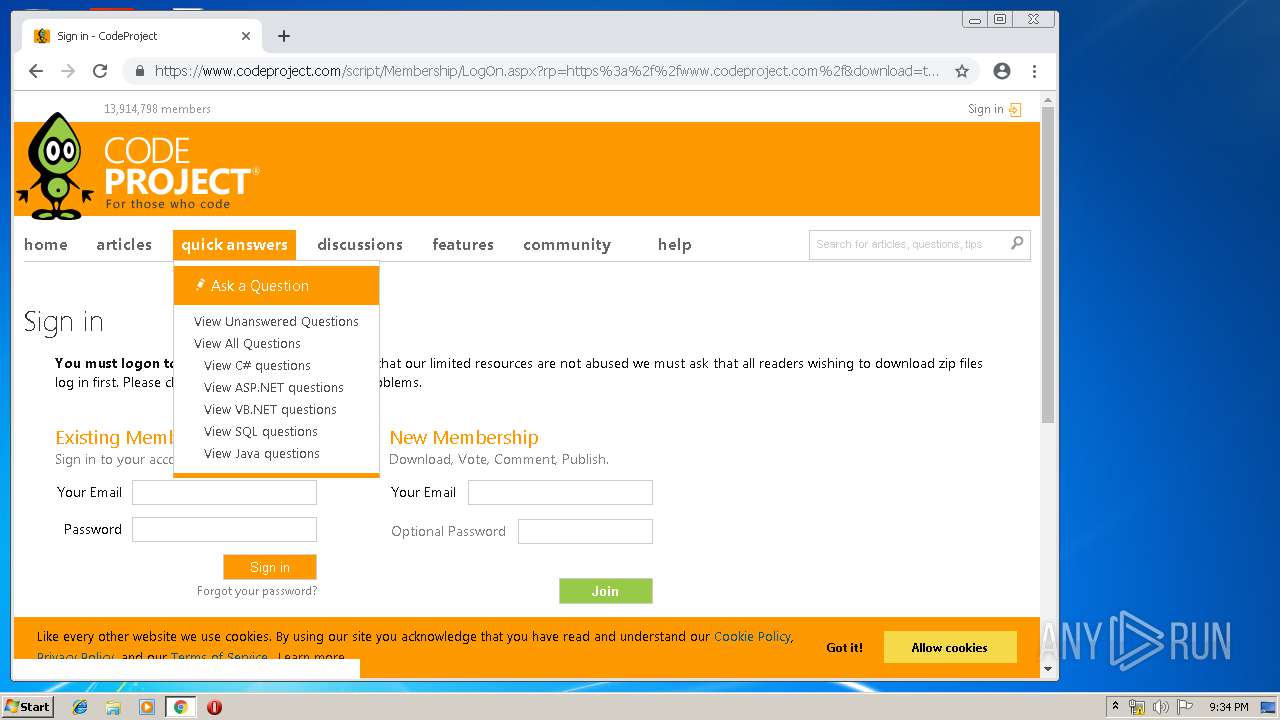Open the Windows Start button

click(28, 707)
